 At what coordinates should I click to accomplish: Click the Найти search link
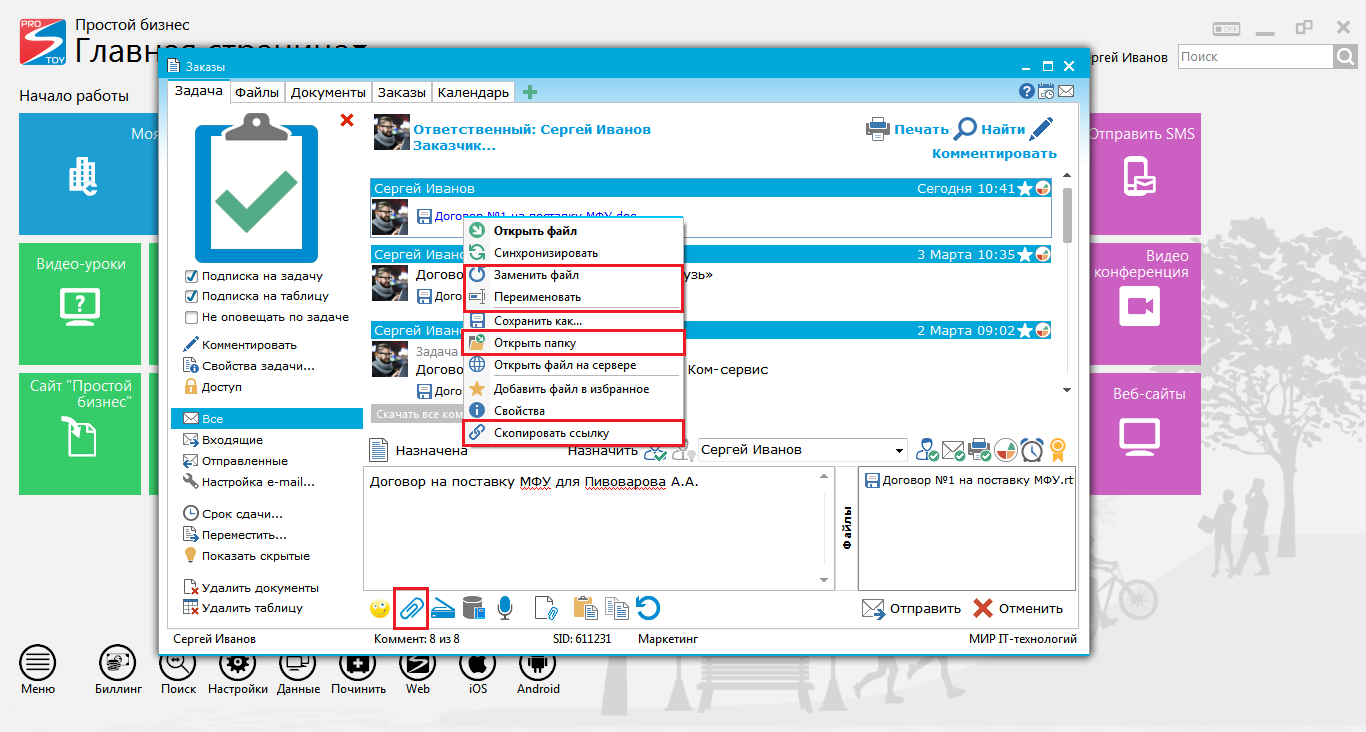point(990,129)
